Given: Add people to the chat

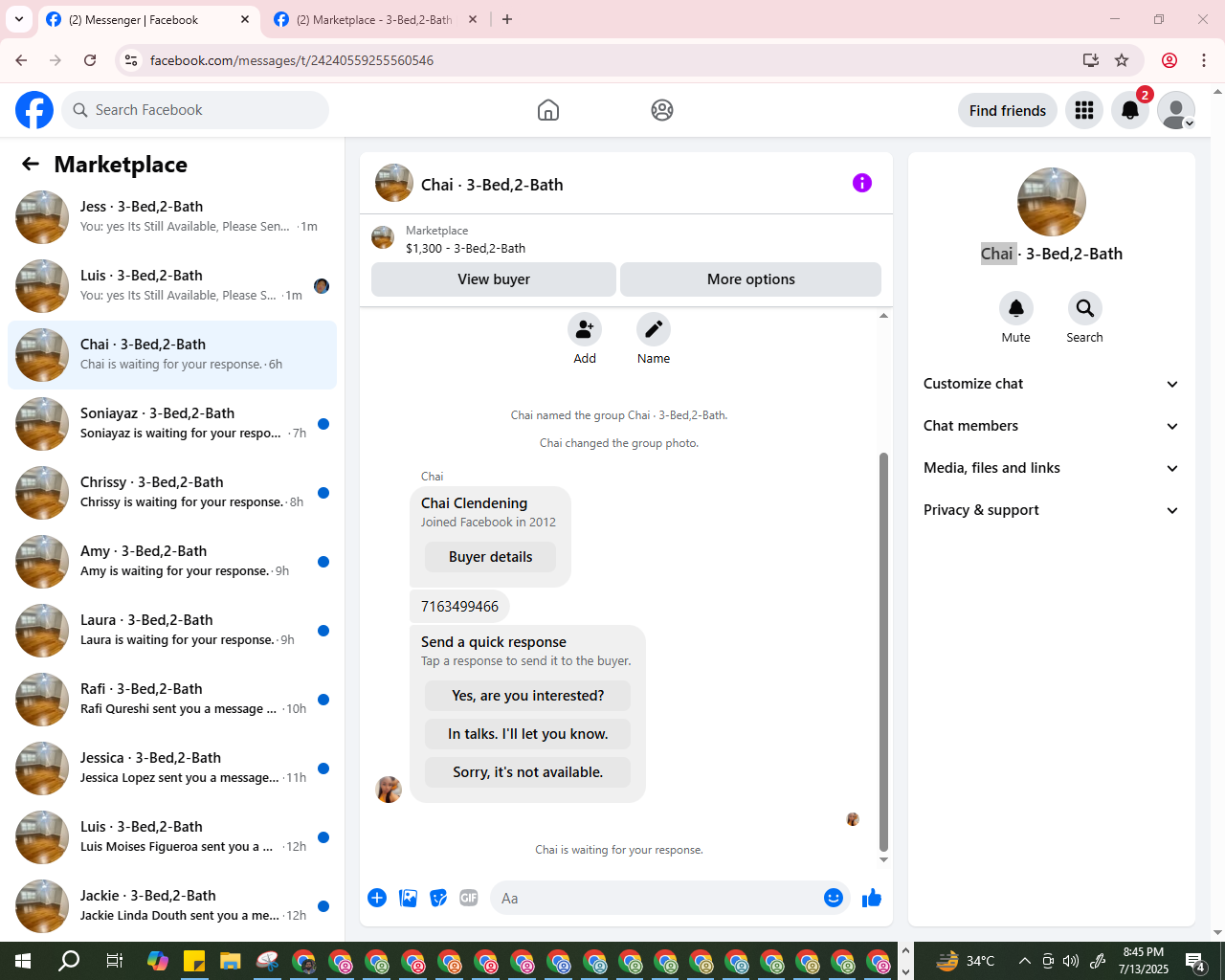Looking at the screenshot, I should (585, 329).
